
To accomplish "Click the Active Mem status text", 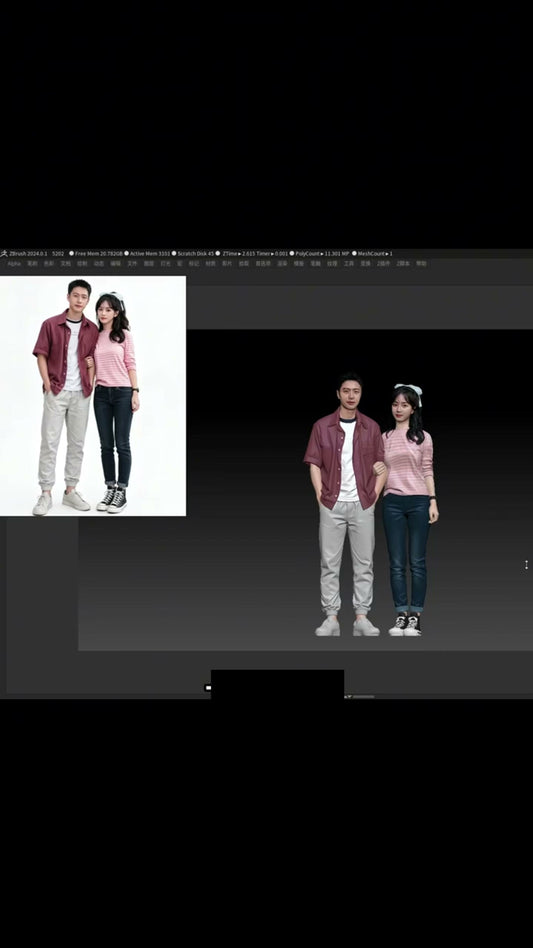I will pyautogui.click(x=150, y=253).
